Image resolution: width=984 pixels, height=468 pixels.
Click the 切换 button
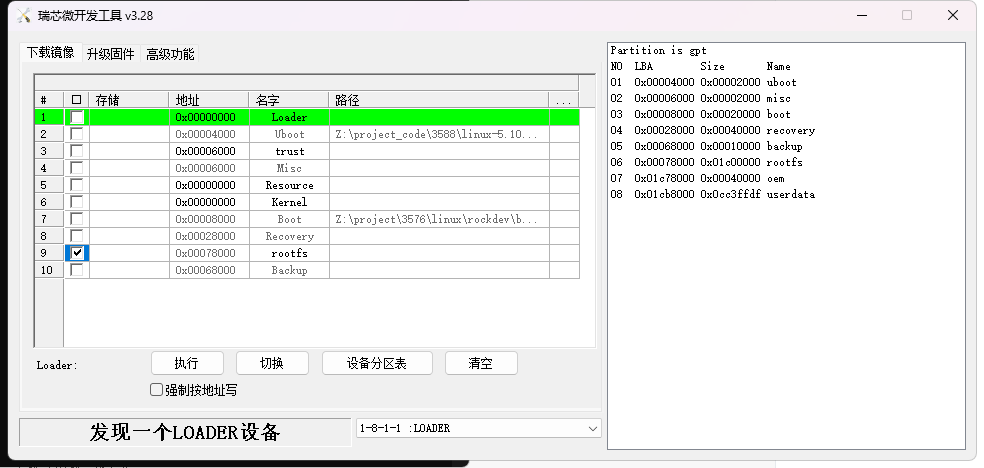[x=272, y=363]
